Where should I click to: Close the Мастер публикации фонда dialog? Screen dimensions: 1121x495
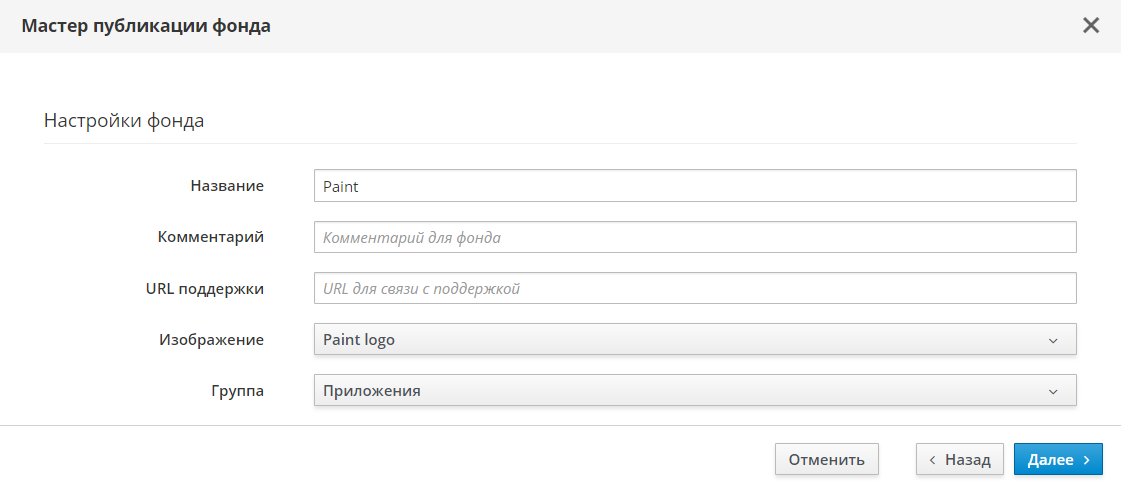click(x=1091, y=26)
